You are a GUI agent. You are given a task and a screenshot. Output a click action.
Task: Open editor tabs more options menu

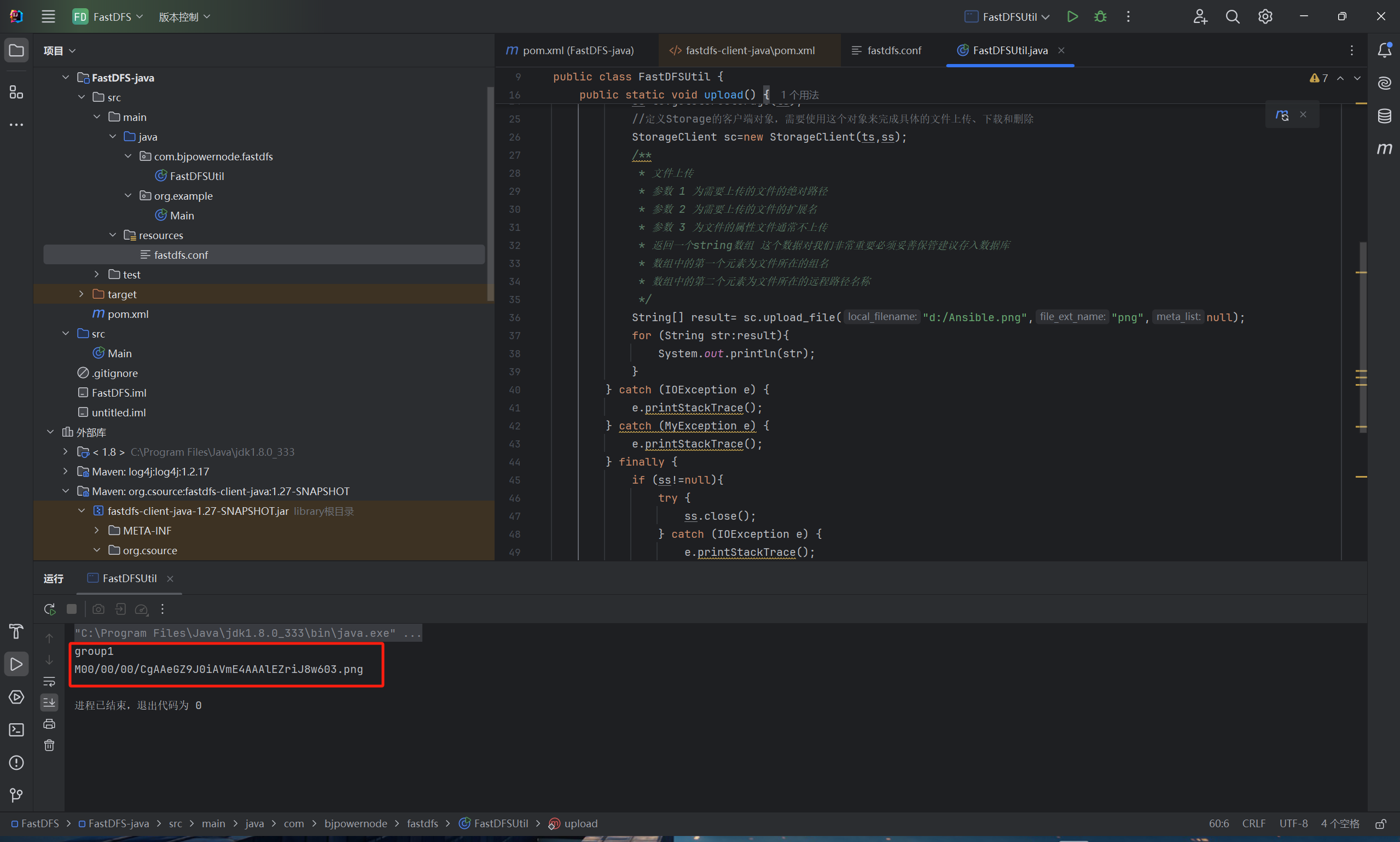click(1352, 50)
